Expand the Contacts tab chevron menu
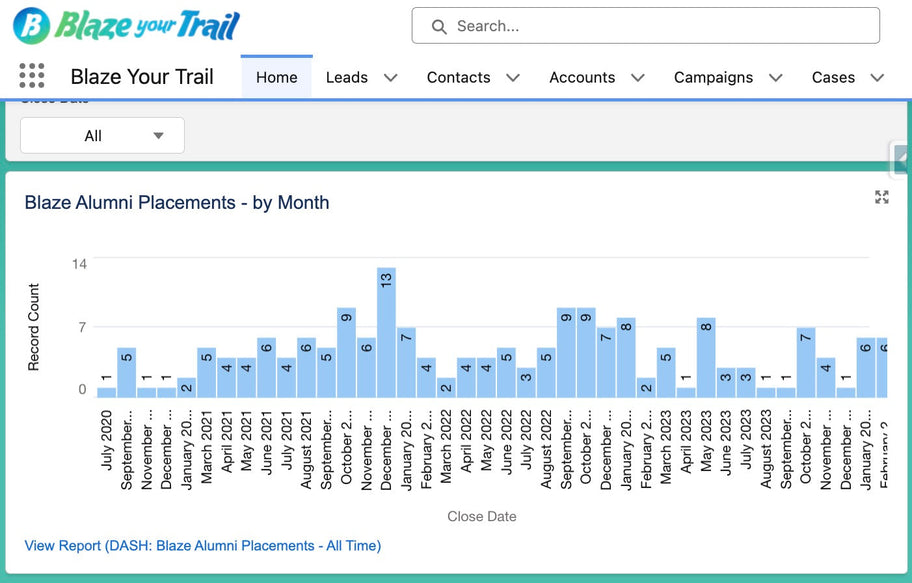The height and width of the screenshot is (583, 912). 513,78
